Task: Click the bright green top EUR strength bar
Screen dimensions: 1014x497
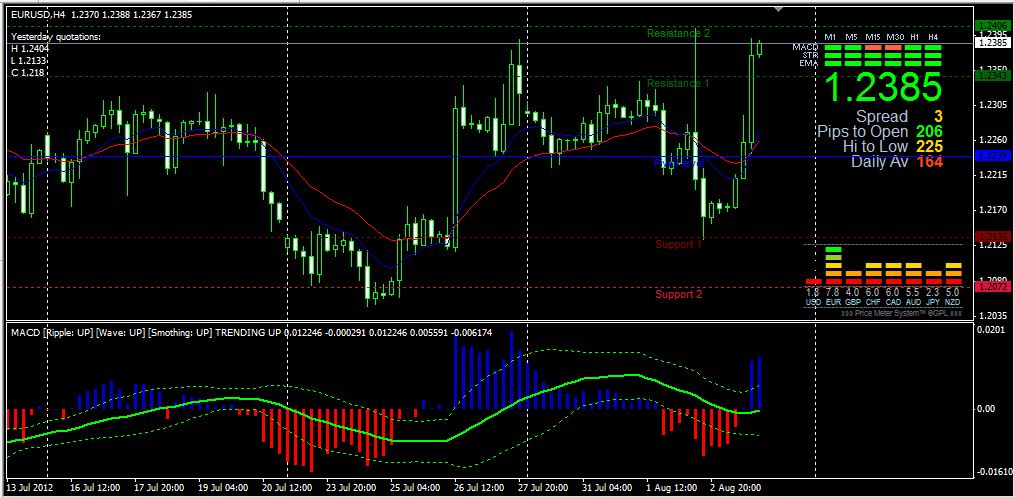Action: click(x=834, y=249)
